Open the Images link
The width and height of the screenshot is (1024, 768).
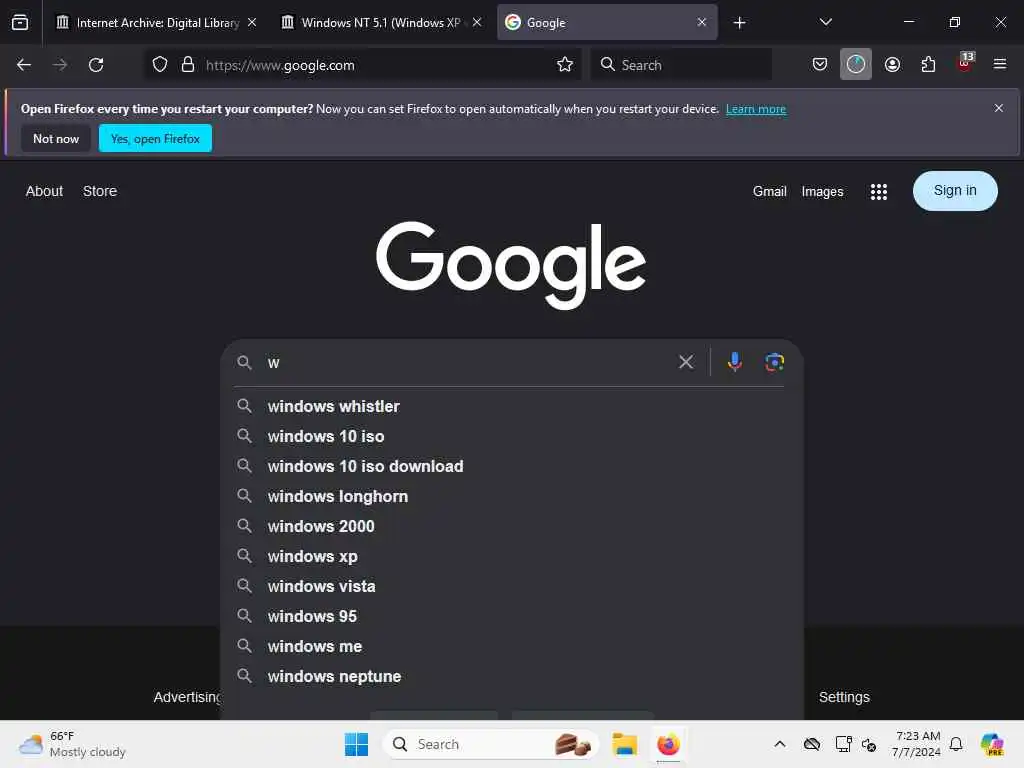(822, 191)
